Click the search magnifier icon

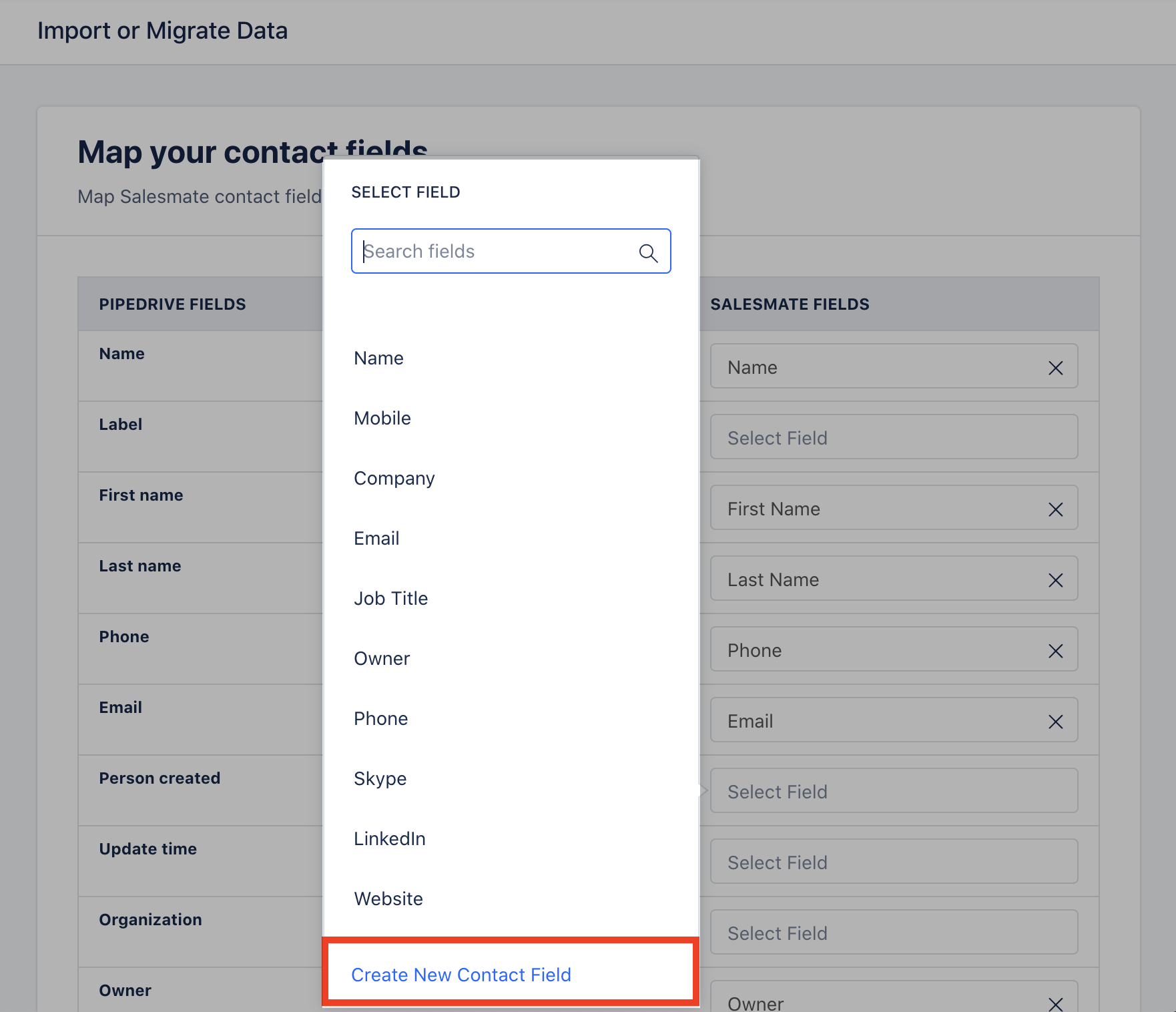648,252
